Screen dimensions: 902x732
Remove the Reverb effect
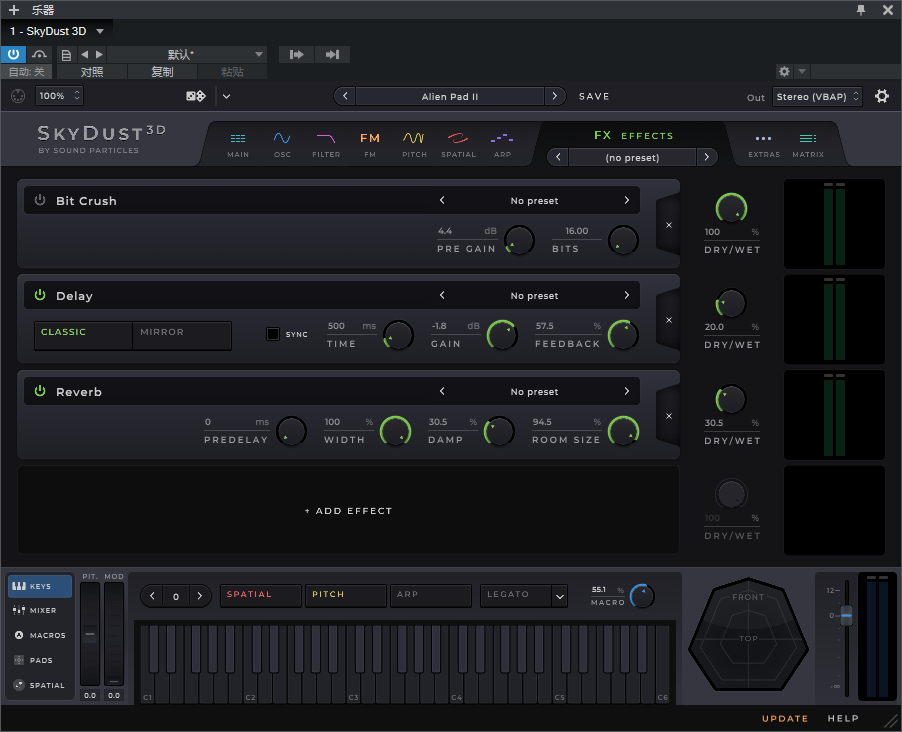coord(668,416)
